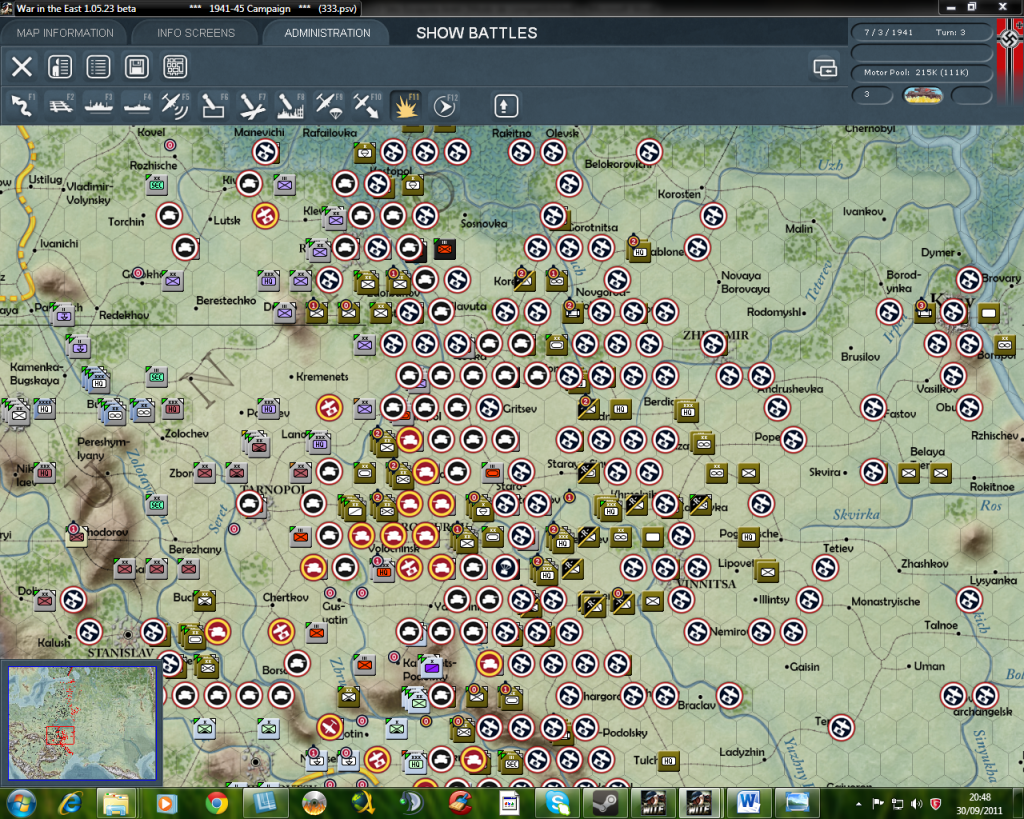The image size is (1024, 819).
Task: Select the ADMINISTRATION tab
Action: [x=327, y=33]
